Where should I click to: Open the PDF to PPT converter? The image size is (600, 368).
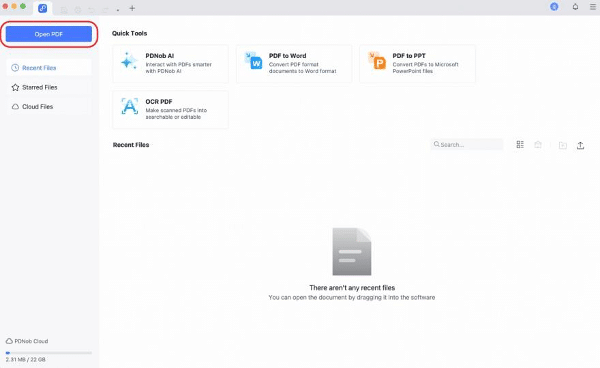click(x=417, y=64)
